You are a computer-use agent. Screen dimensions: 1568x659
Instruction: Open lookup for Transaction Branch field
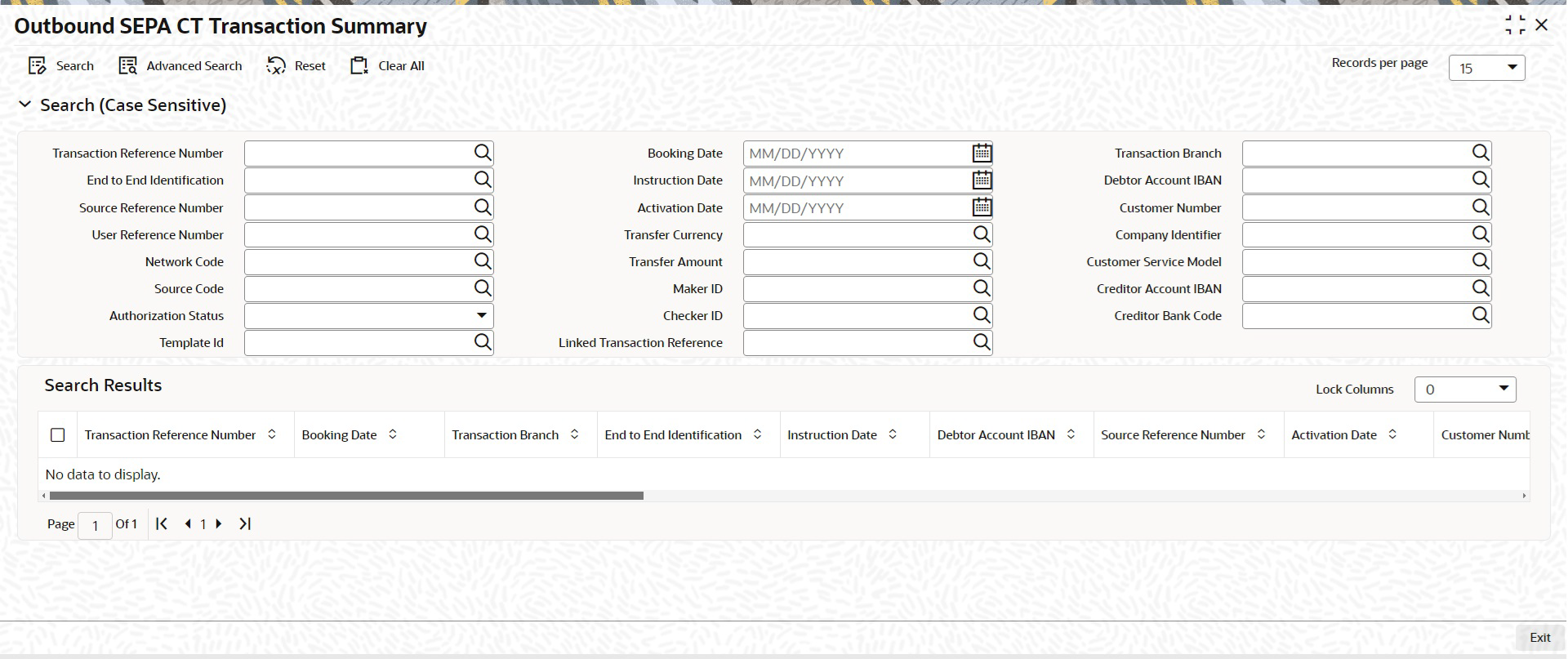(1481, 153)
